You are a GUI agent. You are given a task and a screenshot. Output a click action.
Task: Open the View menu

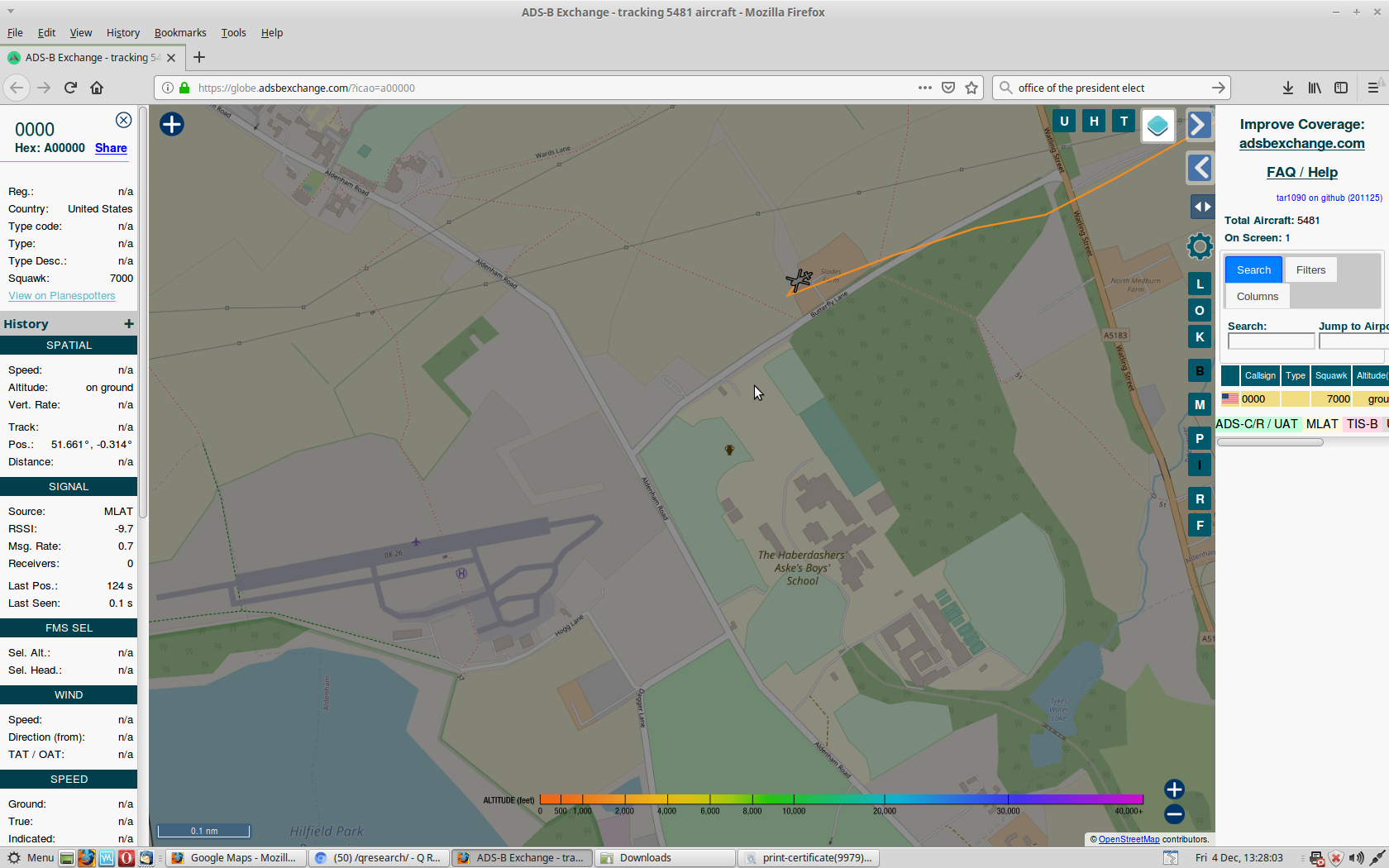(x=80, y=33)
